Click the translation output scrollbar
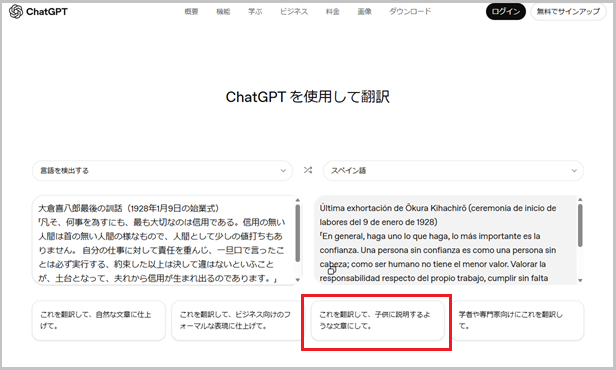This screenshot has width=616, height=370. point(580,225)
